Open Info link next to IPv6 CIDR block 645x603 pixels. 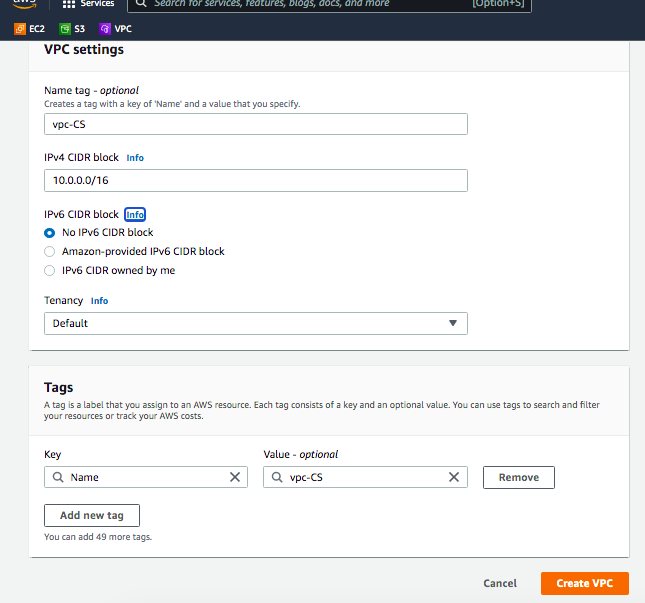tap(135, 214)
